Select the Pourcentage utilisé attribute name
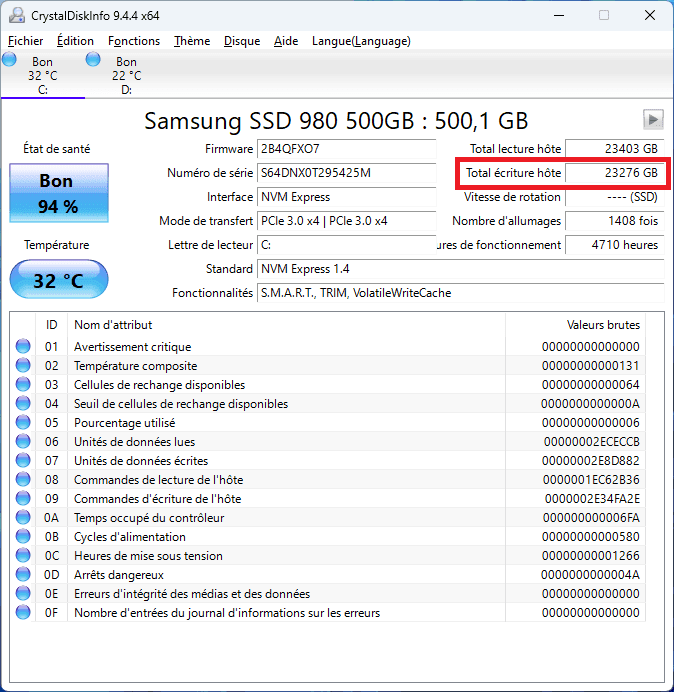This screenshot has width=674, height=692. 124,423
